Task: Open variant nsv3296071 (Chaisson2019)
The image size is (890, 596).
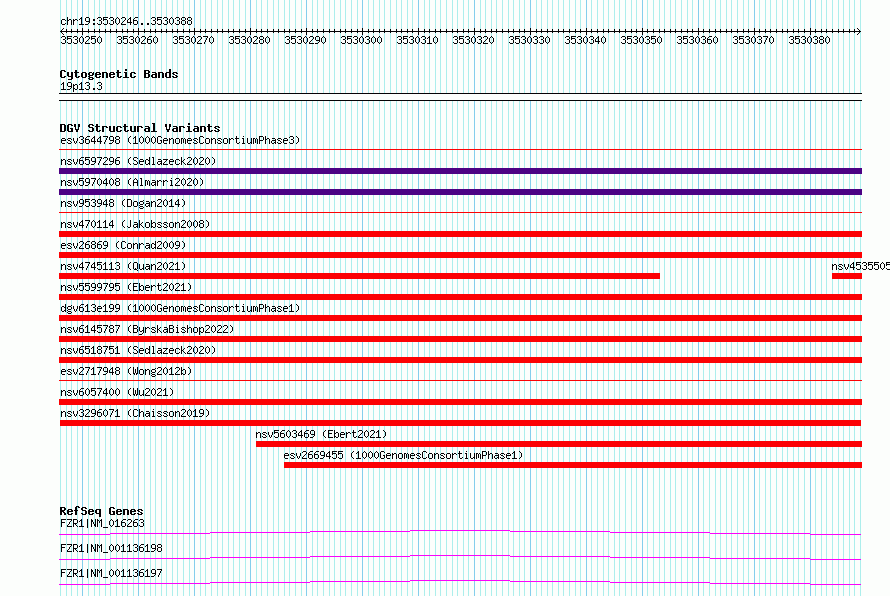Action: [135, 413]
